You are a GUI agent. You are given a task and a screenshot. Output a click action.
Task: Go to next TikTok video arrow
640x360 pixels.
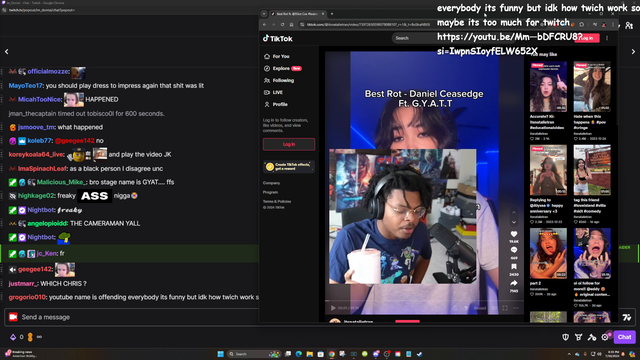click(514, 222)
